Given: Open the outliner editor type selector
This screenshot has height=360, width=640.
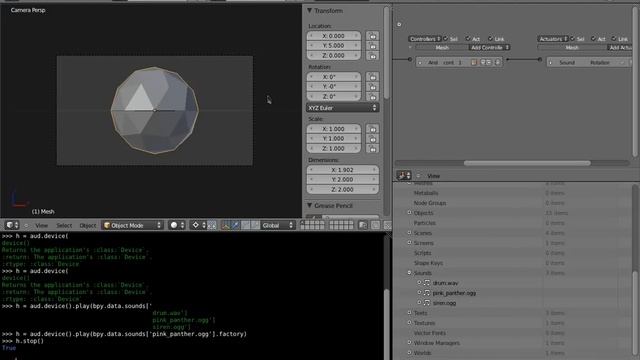Looking at the screenshot, I should 404,176.
